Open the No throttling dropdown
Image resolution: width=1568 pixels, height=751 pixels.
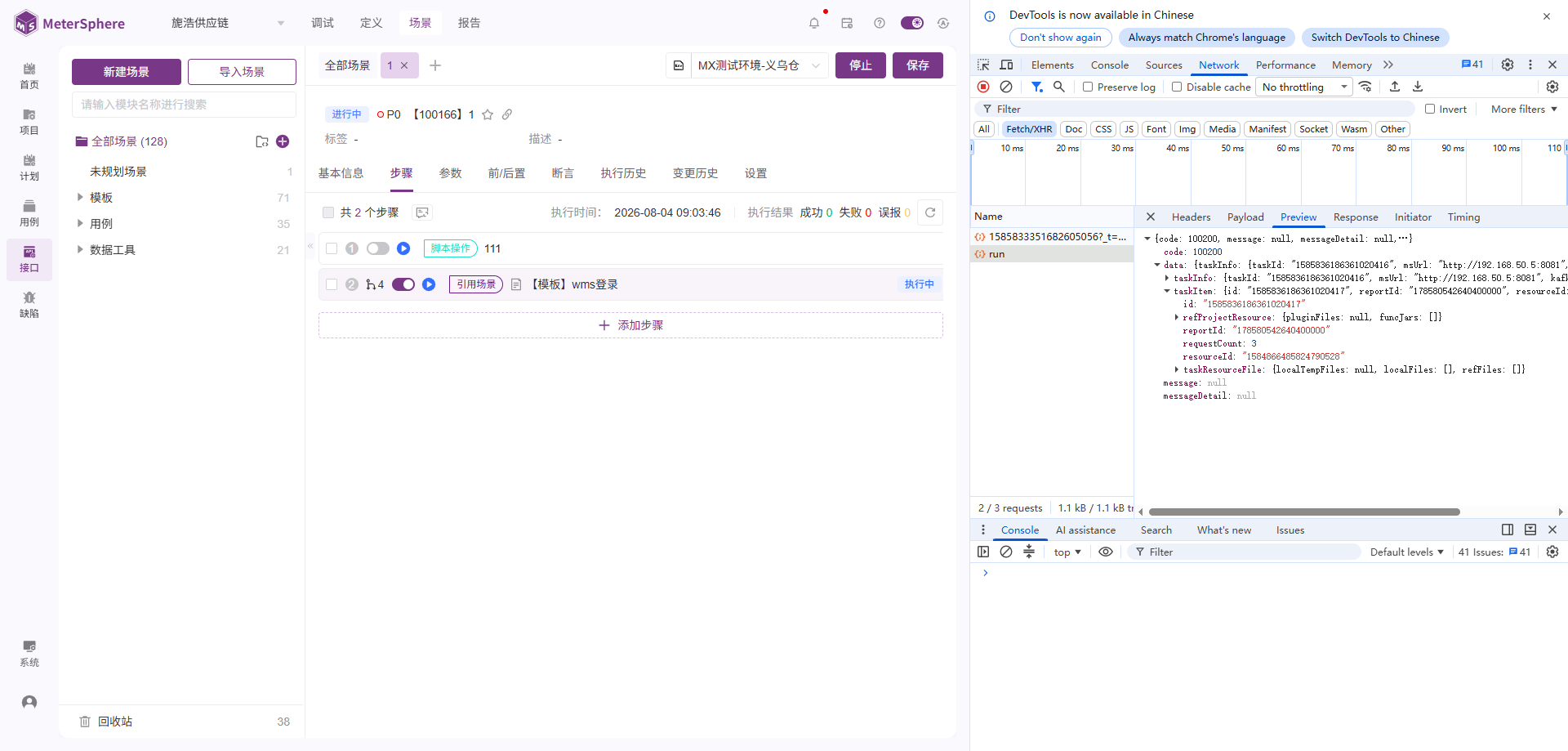1304,87
